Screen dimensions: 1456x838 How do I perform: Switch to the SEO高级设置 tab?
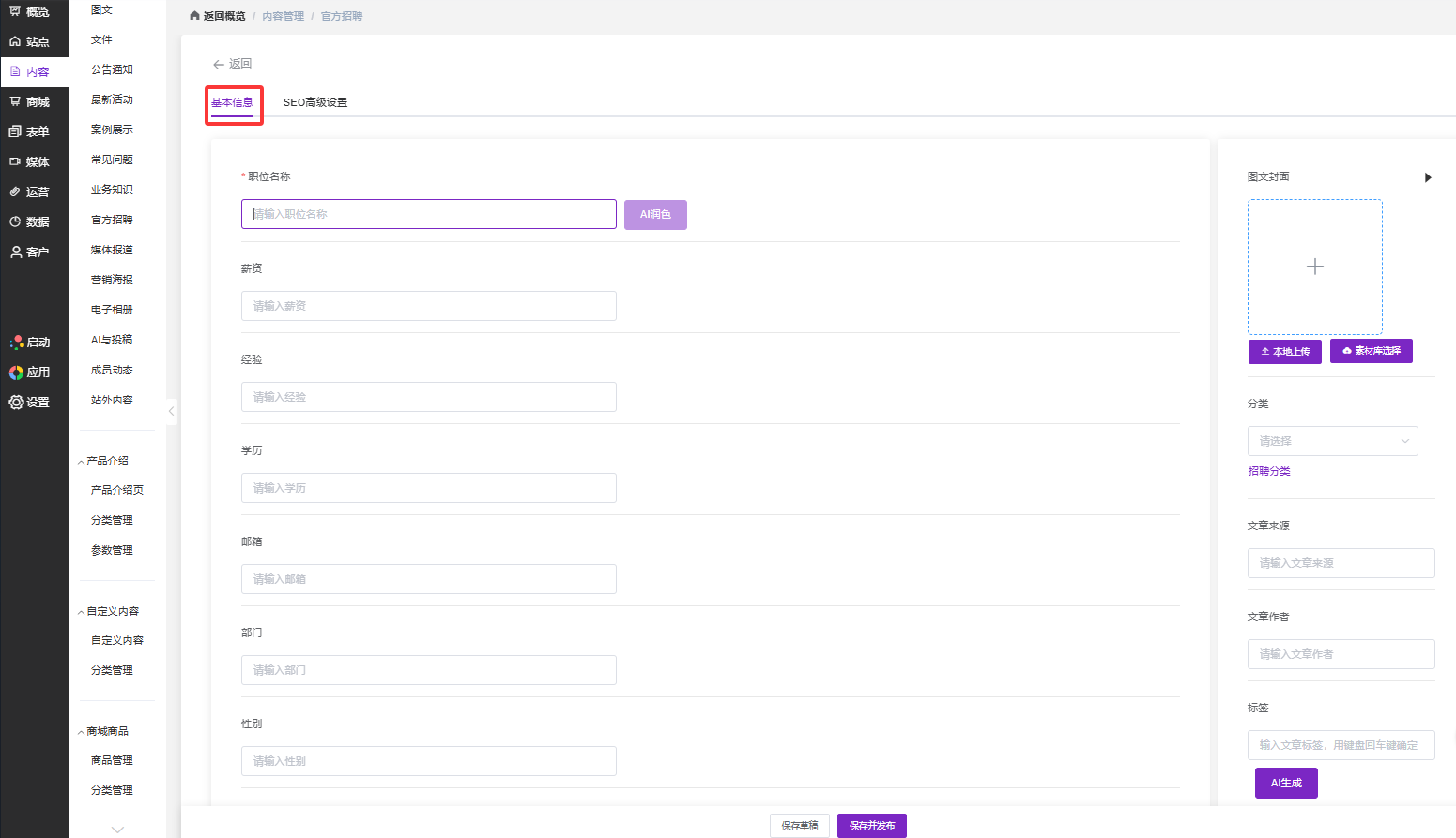coord(315,102)
